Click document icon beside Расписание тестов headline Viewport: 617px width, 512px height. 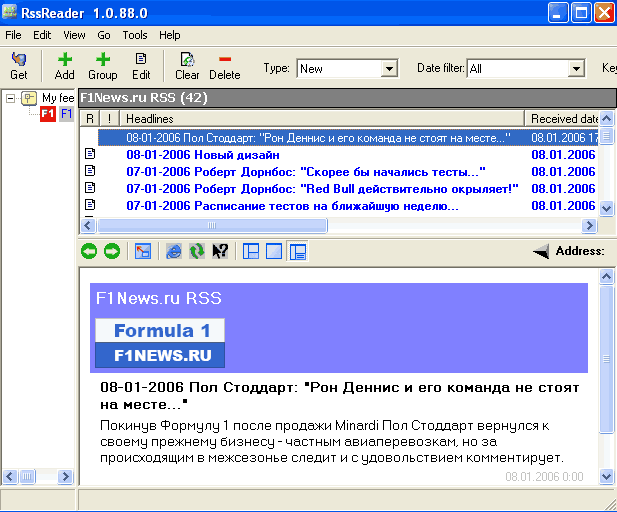pos(90,205)
